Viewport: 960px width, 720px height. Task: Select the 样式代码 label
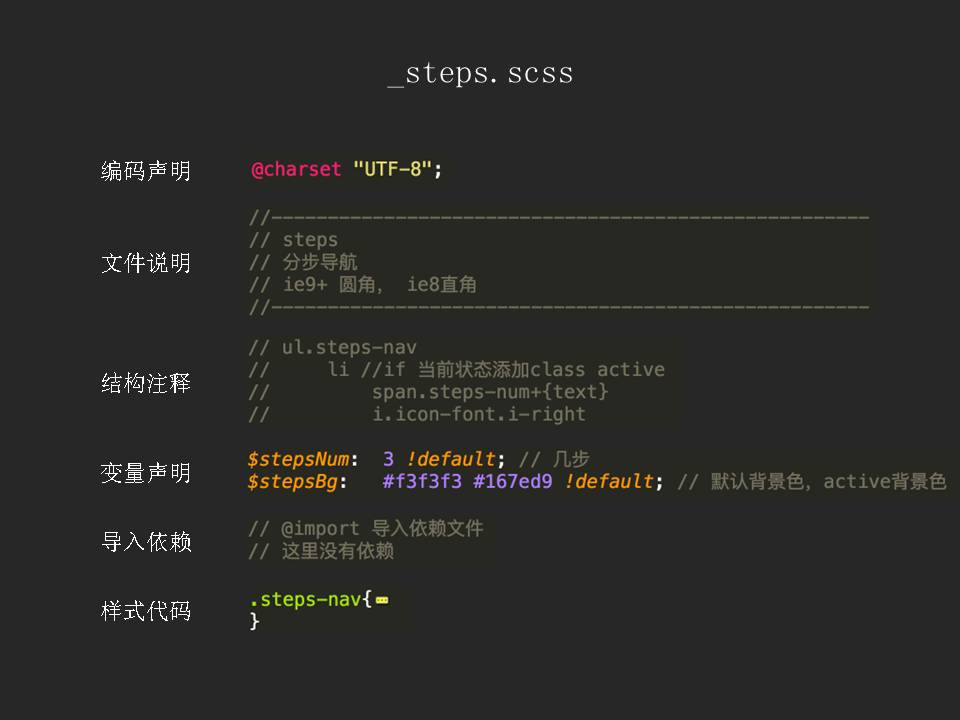pyautogui.click(x=146, y=611)
